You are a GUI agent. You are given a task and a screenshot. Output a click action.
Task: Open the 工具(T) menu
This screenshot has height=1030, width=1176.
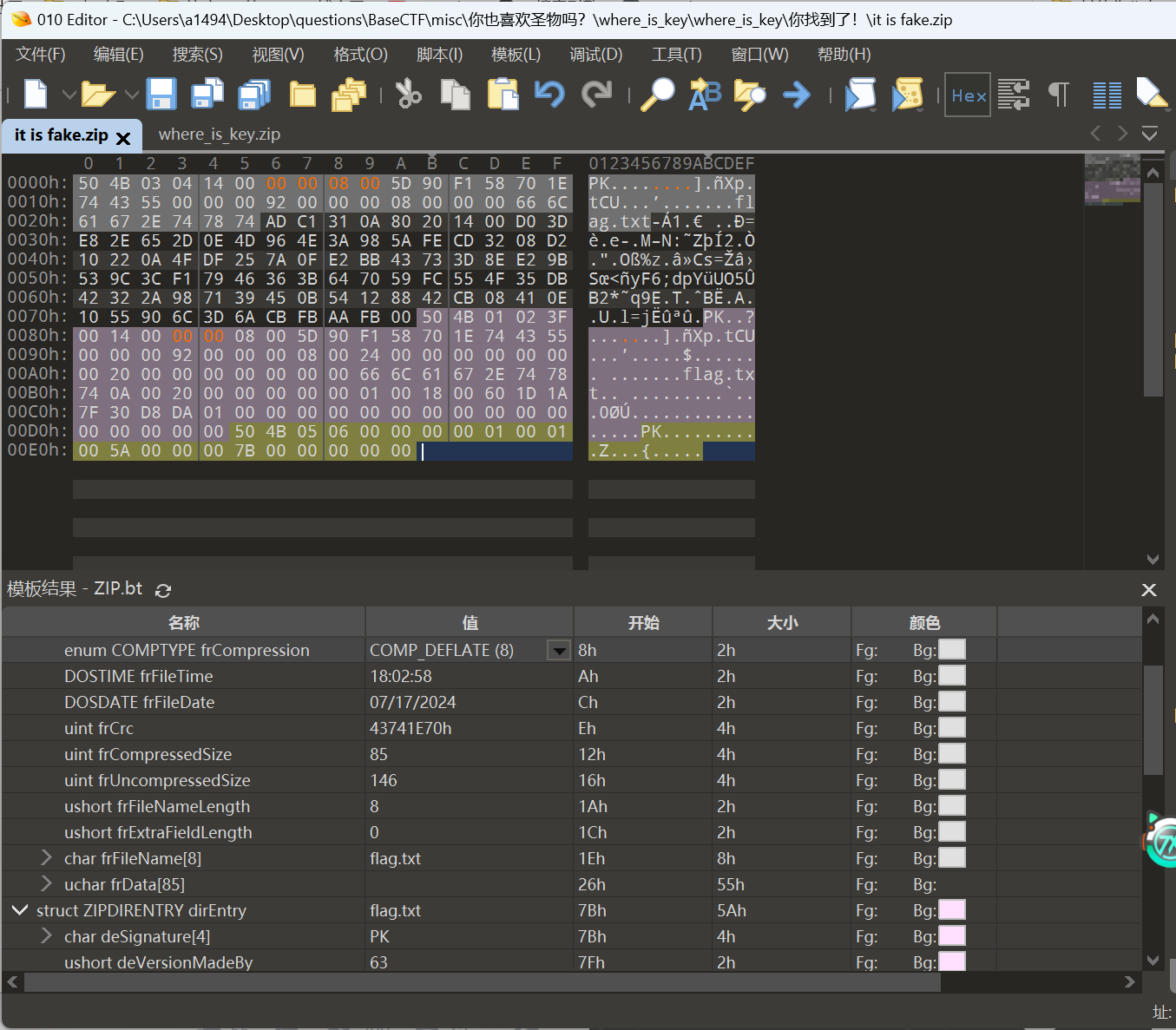coord(677,55)
